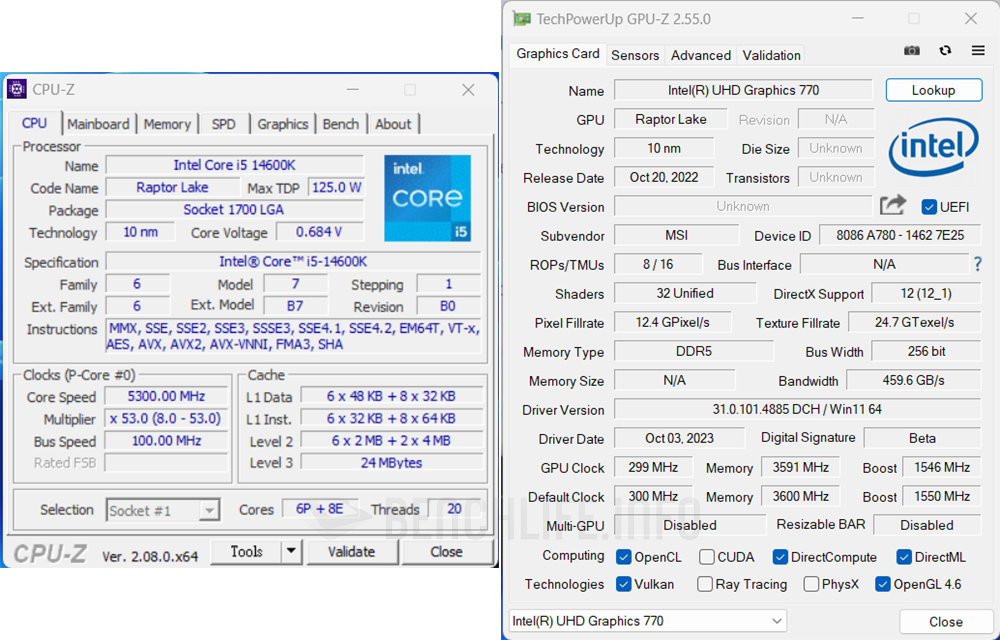Viewport: 1000px width, 640px height.
Task: Click the Lookup button in GPU-Z
Action: 934,90
